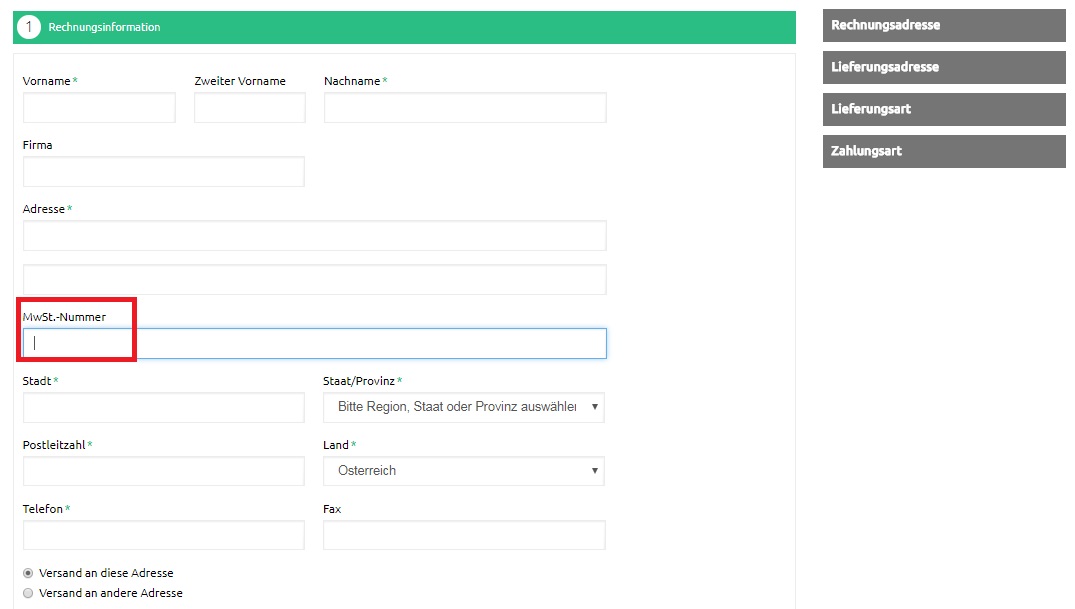Open the Lieferungsadresse sidebar step
1075x609 pixels.
943,67
